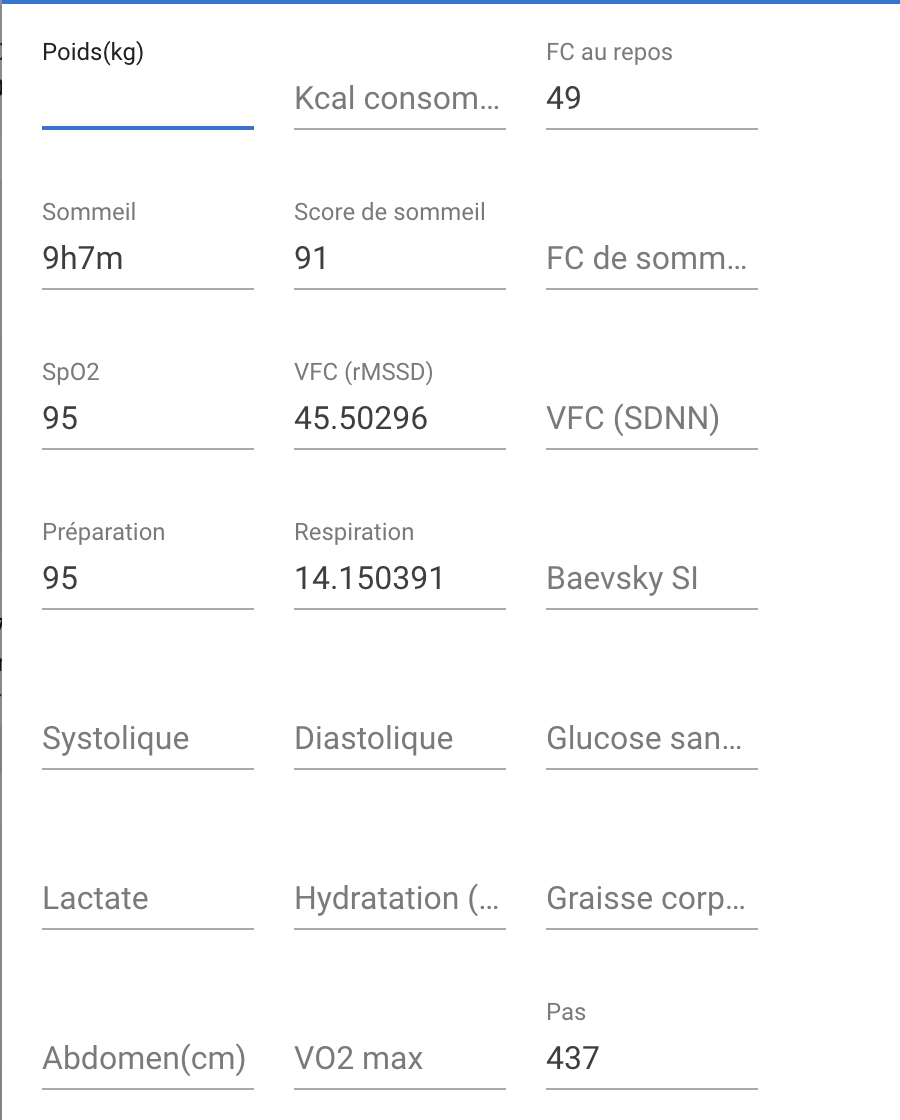
Task: Edit the Pas steps field showing 437
Action: [651, 1059]
